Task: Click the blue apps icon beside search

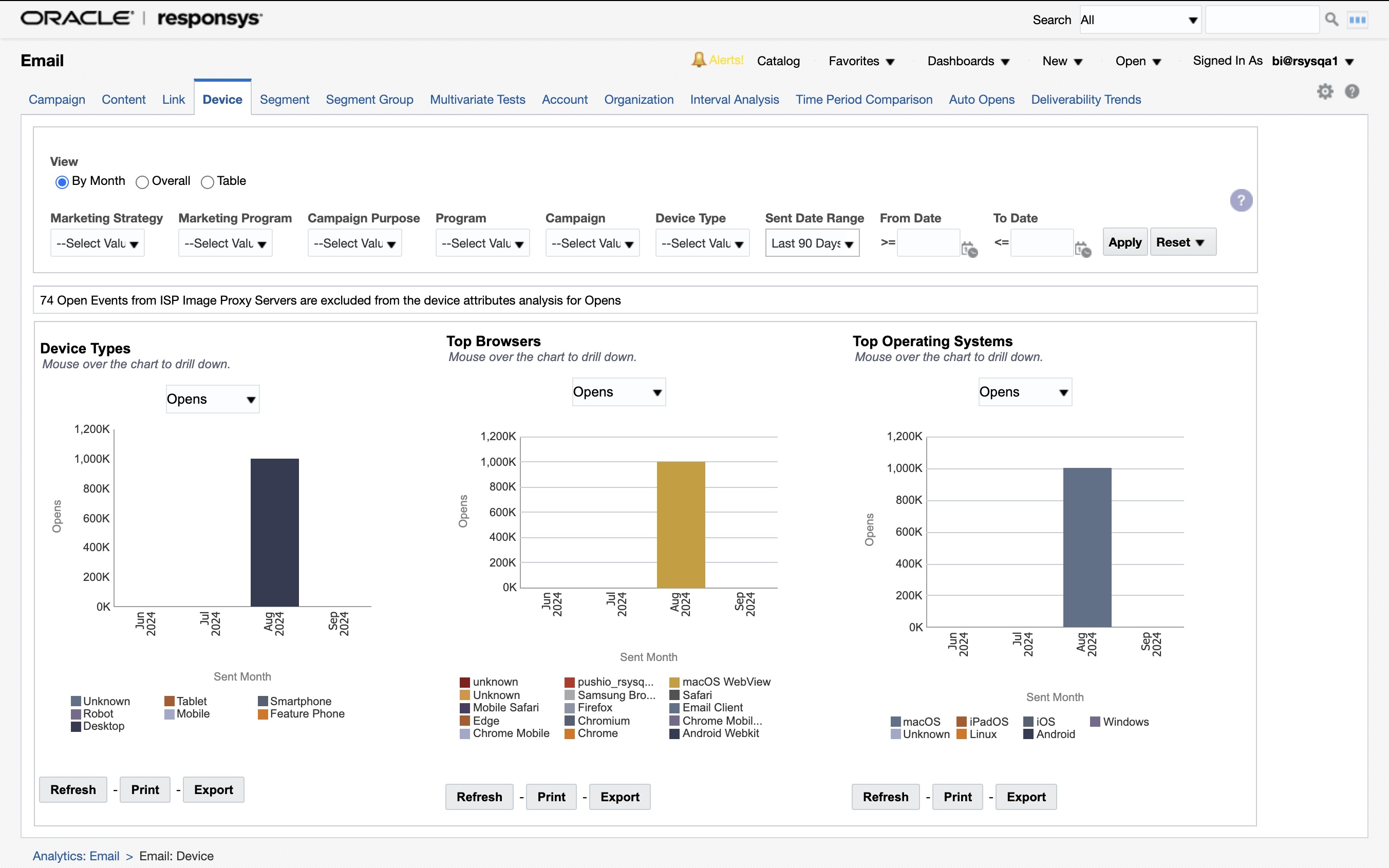Action: 1358,20
